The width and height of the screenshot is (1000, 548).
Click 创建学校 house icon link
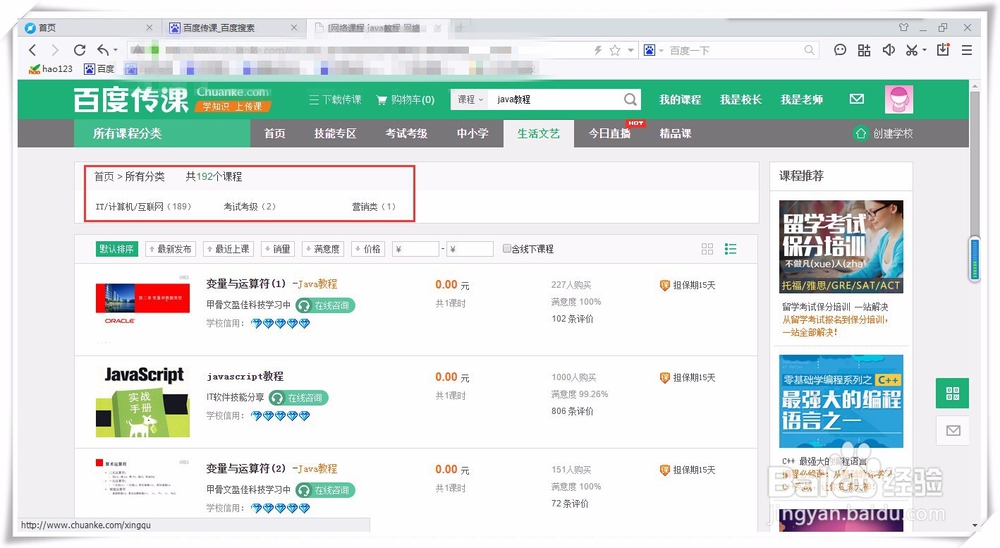coord(883,133)
